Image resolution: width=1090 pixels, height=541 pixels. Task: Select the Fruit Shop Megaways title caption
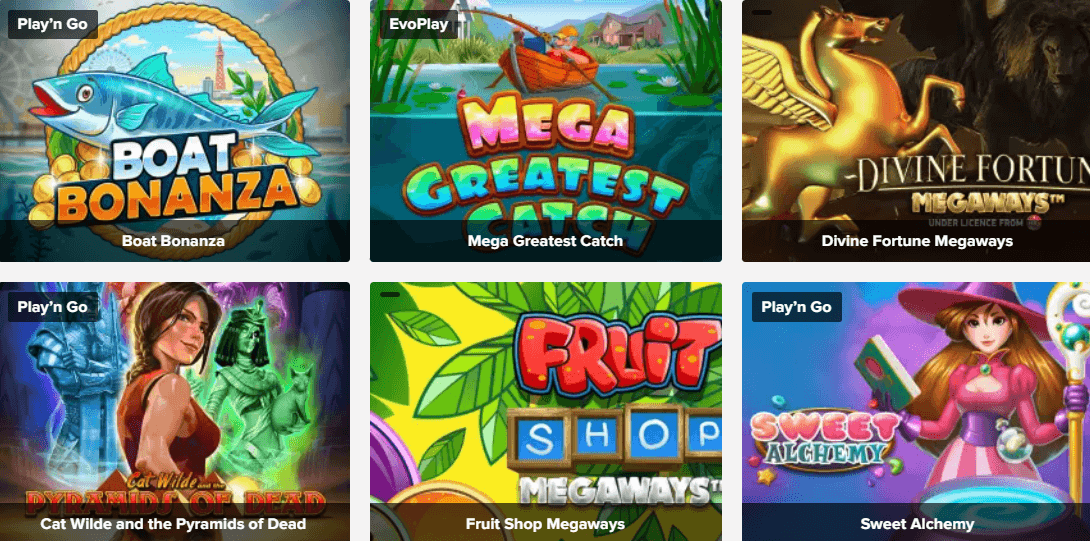545,524
